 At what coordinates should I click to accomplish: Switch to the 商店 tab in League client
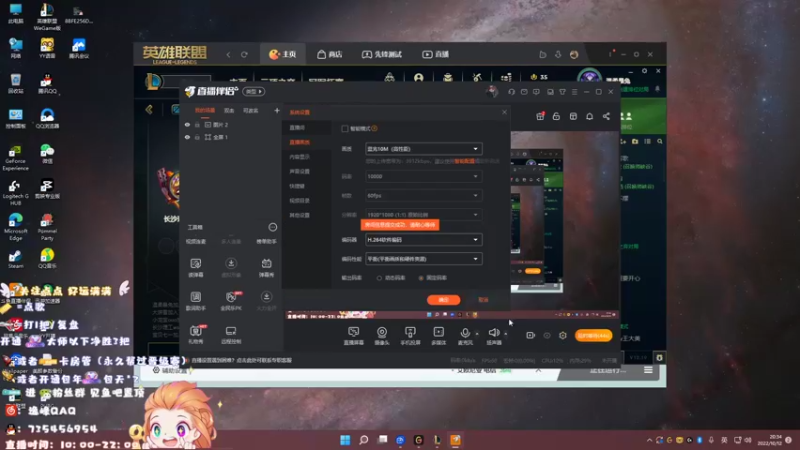[x=330, y=54]
